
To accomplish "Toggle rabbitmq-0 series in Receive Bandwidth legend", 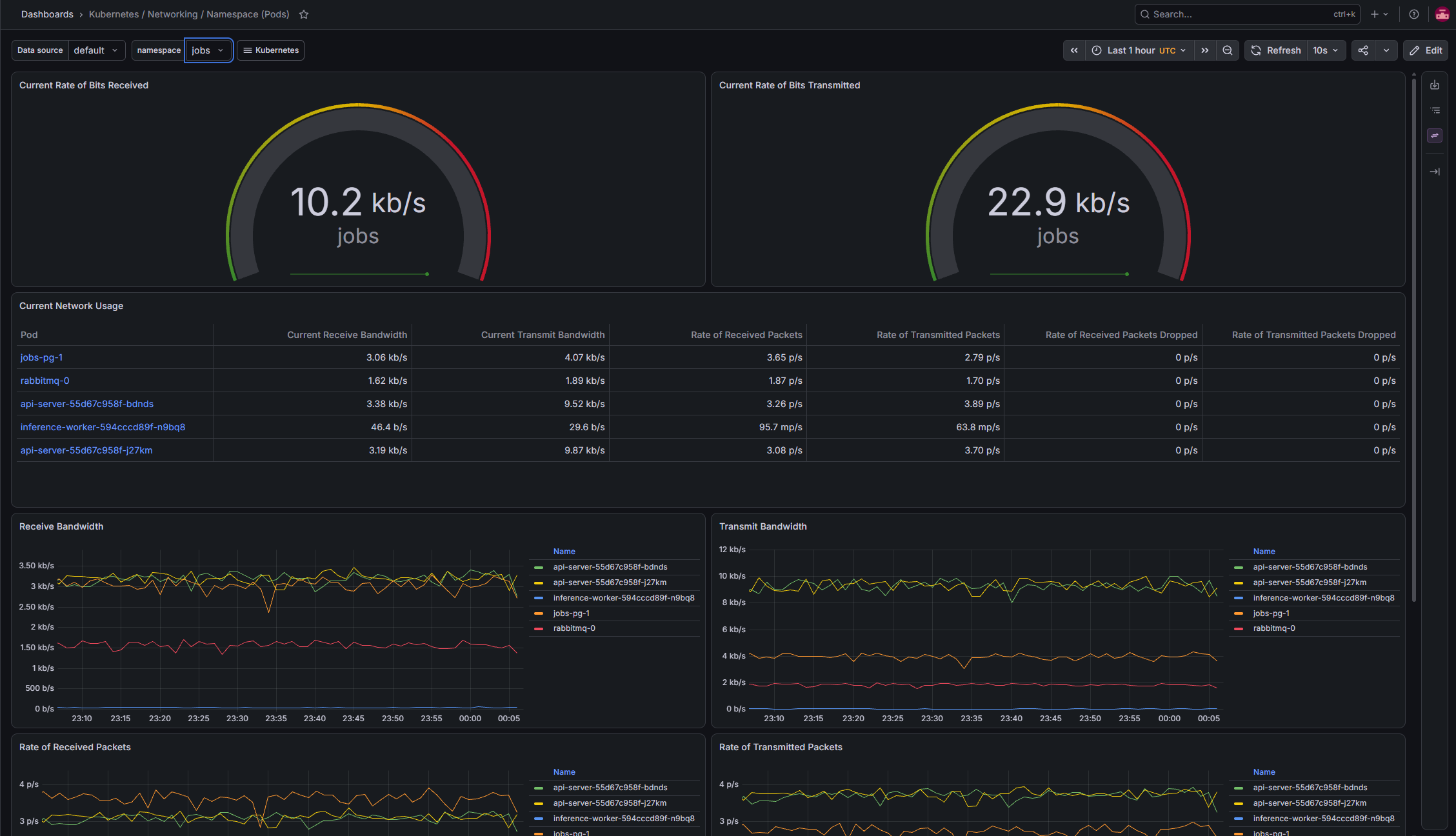I will coord(573,628).
